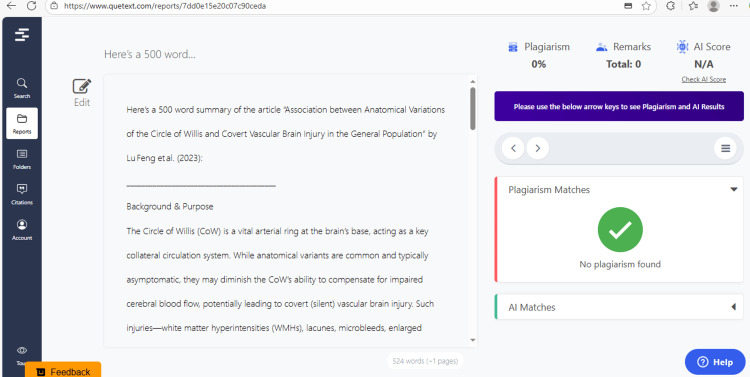Click the 0% plagiarism value
Viewport: 750px width, 377px height.
tap(539, 64)
